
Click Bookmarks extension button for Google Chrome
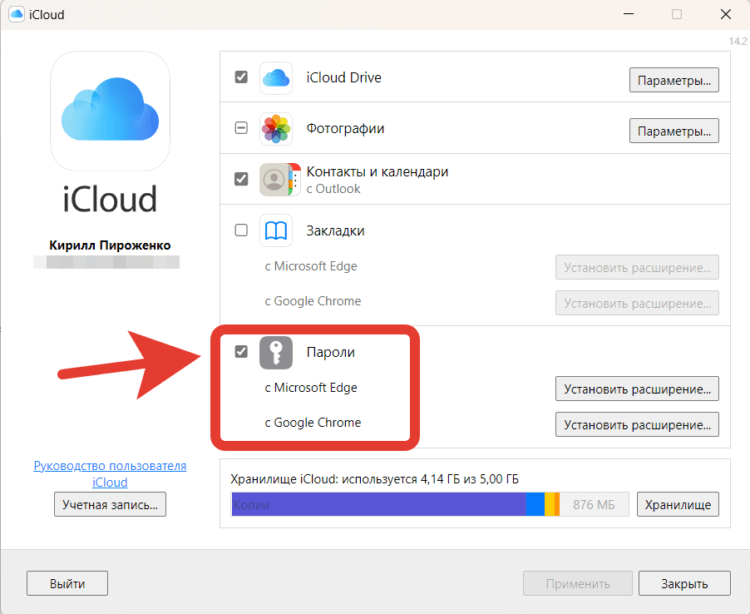(x=637, y=303)
